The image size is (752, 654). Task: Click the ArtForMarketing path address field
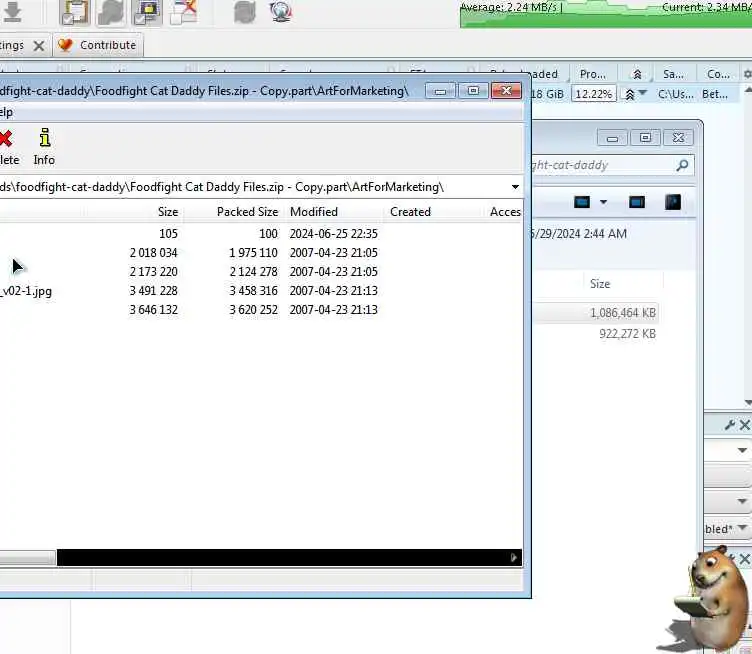click(x=254, y=187)
